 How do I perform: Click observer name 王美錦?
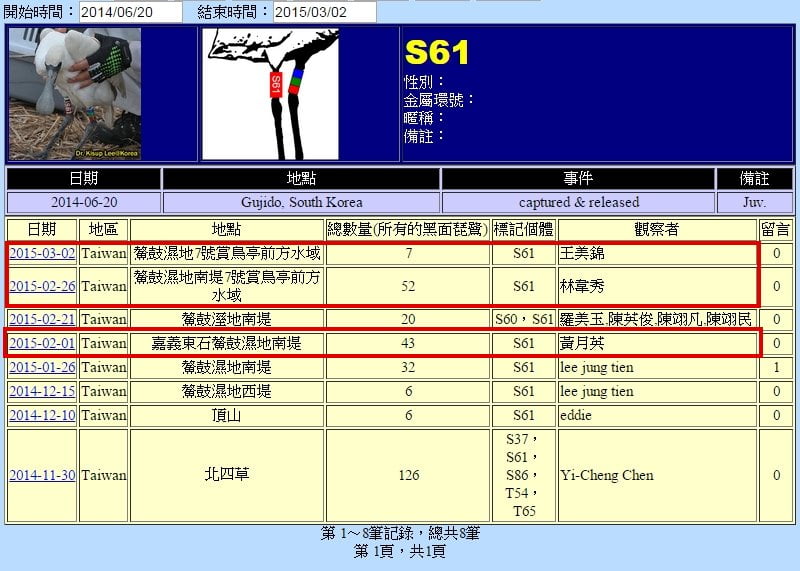(582, 253)
